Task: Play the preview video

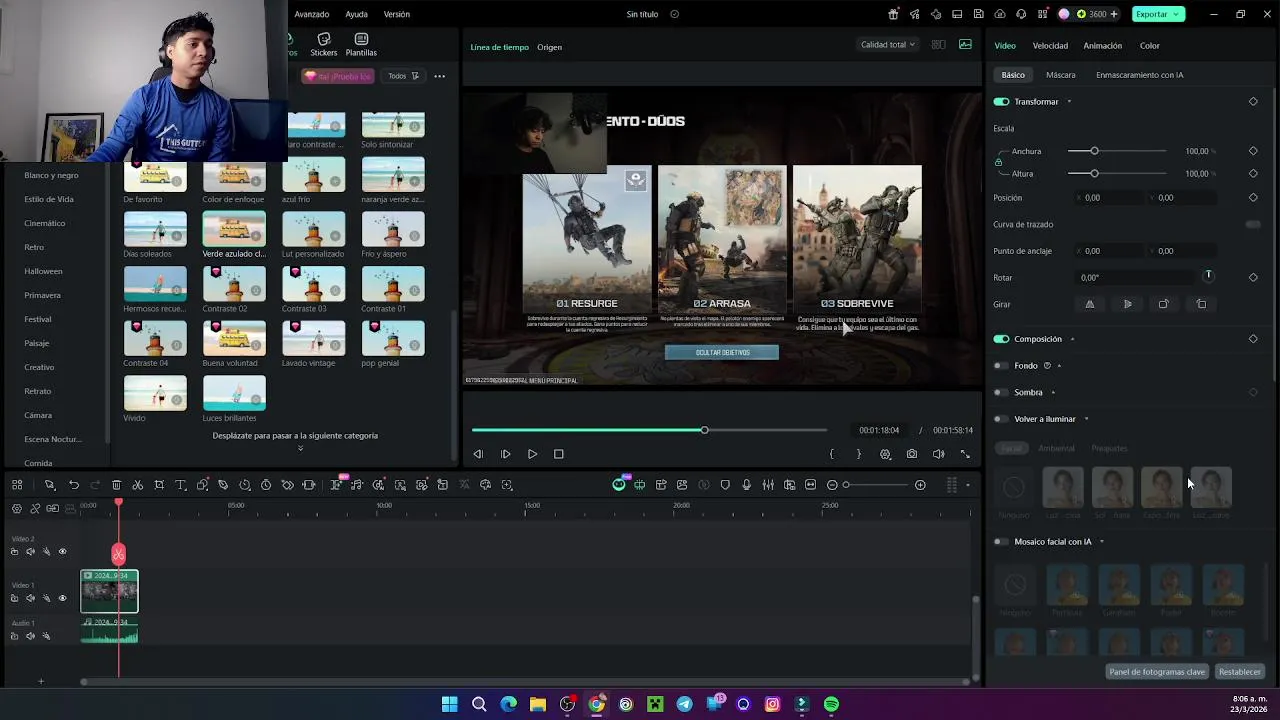Action: click(532, 454)
